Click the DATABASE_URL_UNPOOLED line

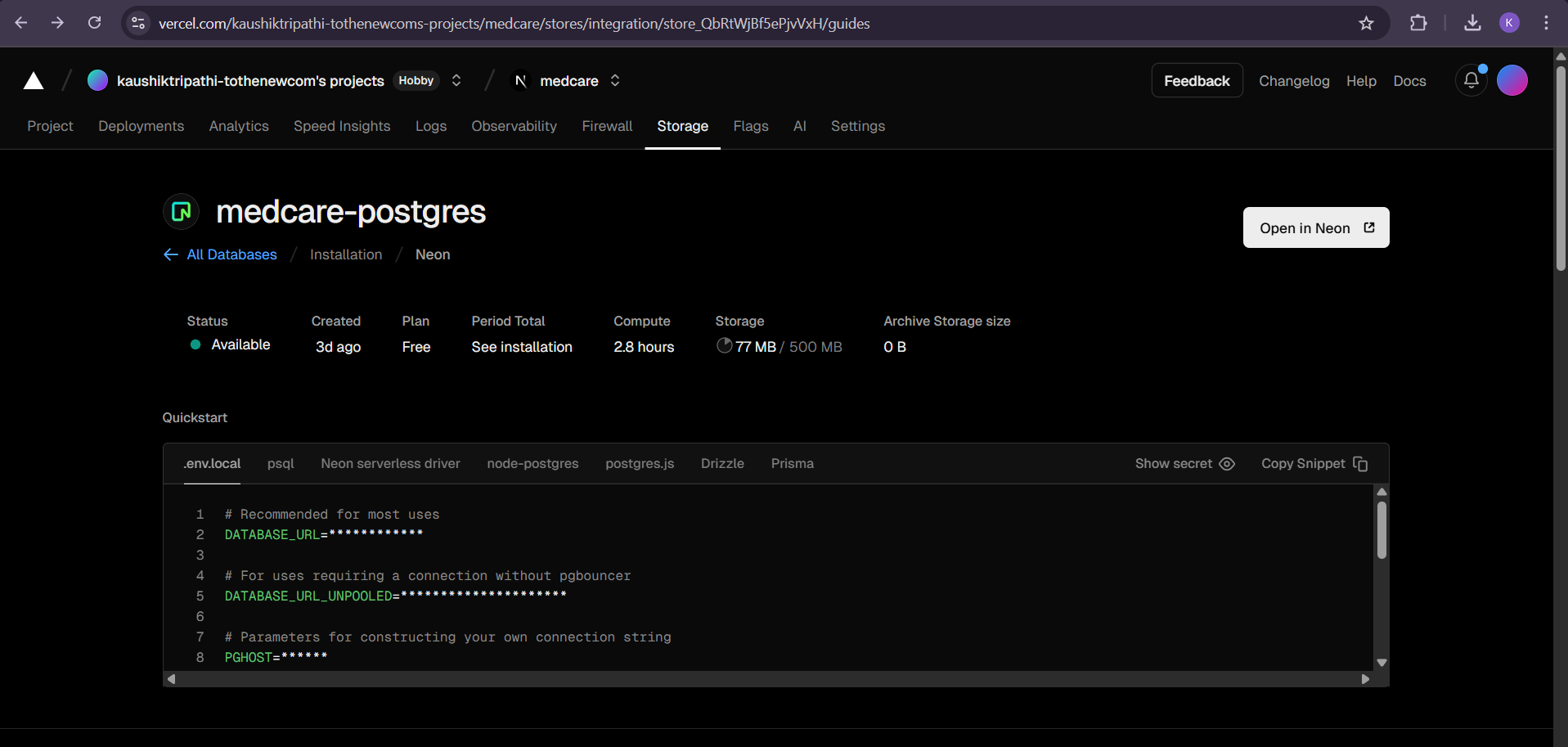395,596
